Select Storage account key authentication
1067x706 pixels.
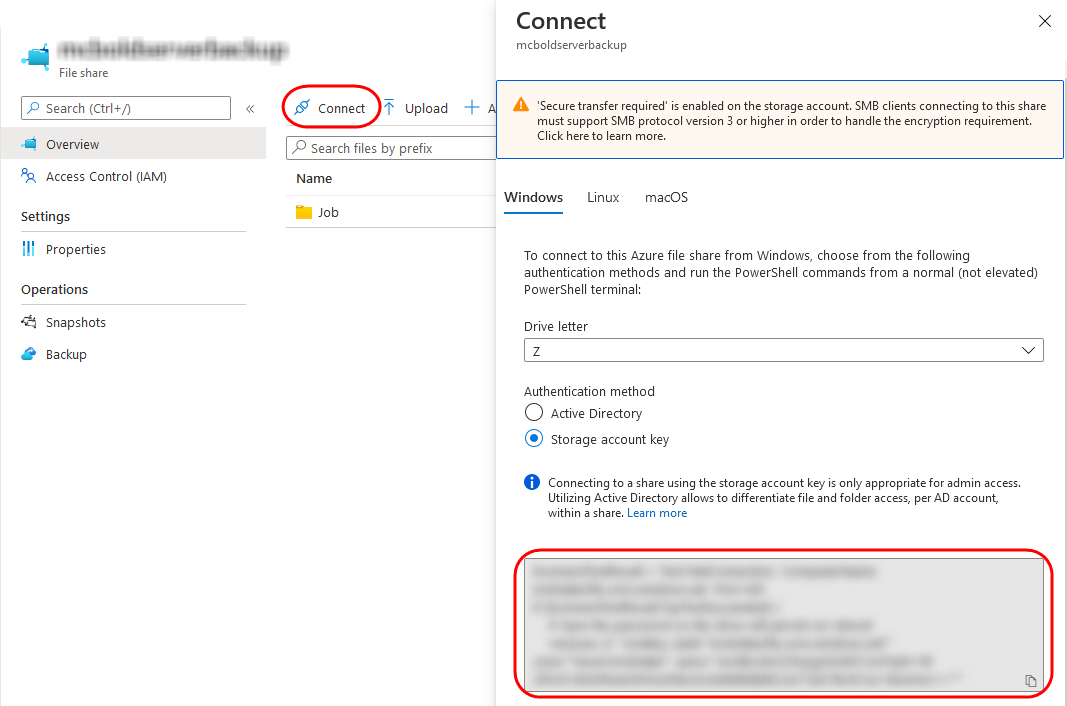pyautogui.click(x=534, y=438)
